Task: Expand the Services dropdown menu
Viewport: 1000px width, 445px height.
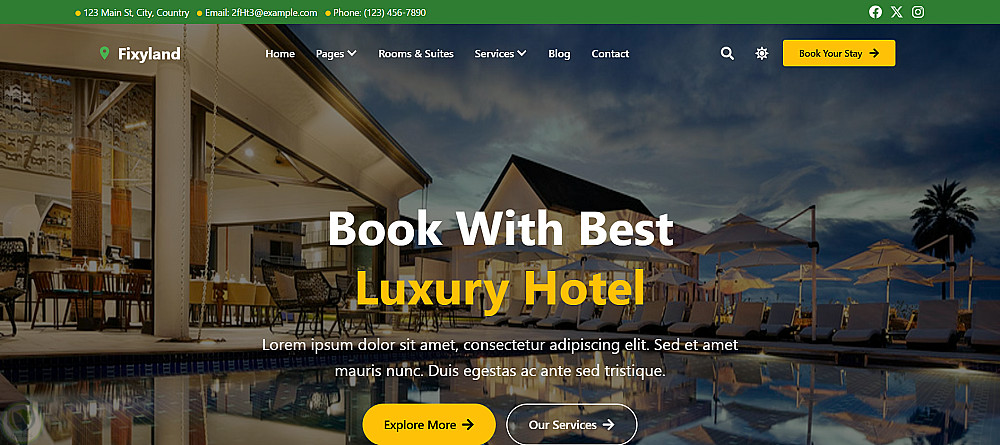Action: pos(501,54)
